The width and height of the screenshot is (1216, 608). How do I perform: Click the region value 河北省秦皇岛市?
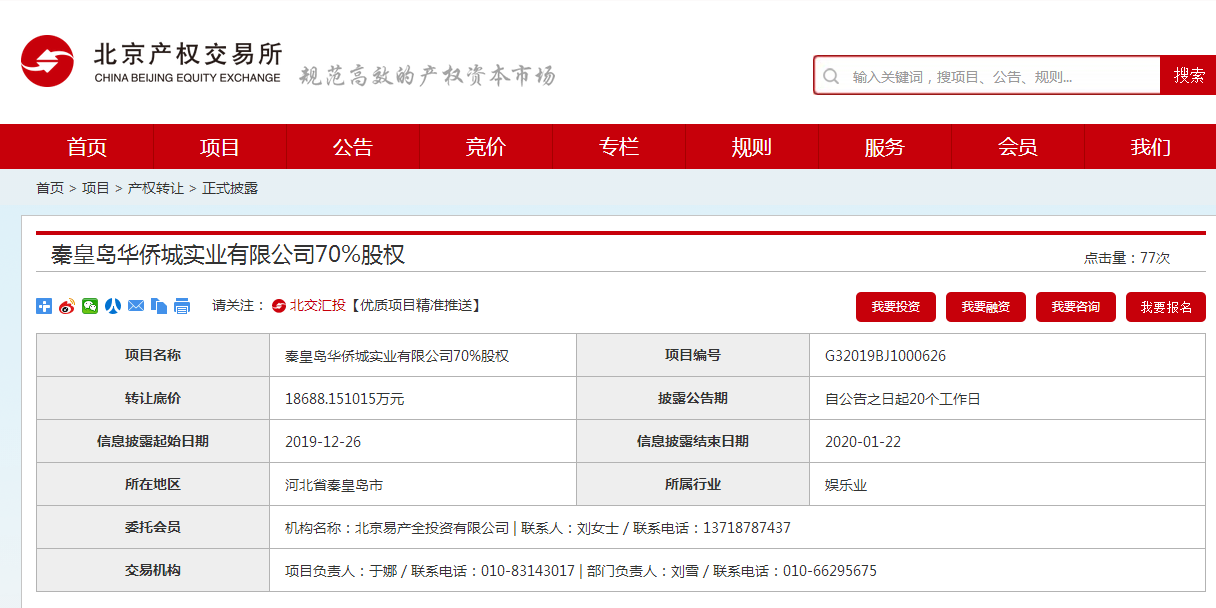click(334, 485)
